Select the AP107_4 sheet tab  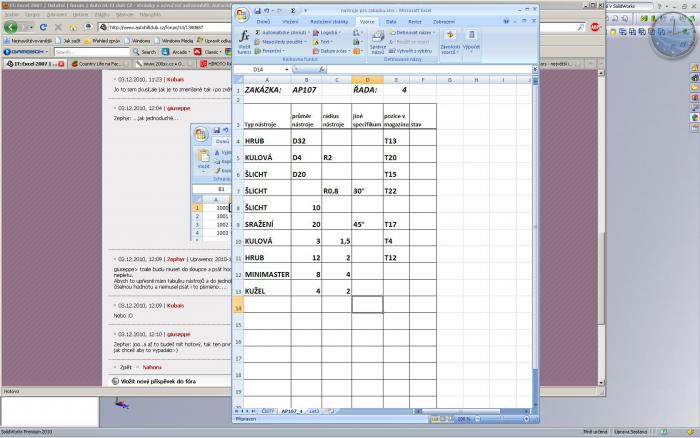pyautogui.click(x=292, y=410)
